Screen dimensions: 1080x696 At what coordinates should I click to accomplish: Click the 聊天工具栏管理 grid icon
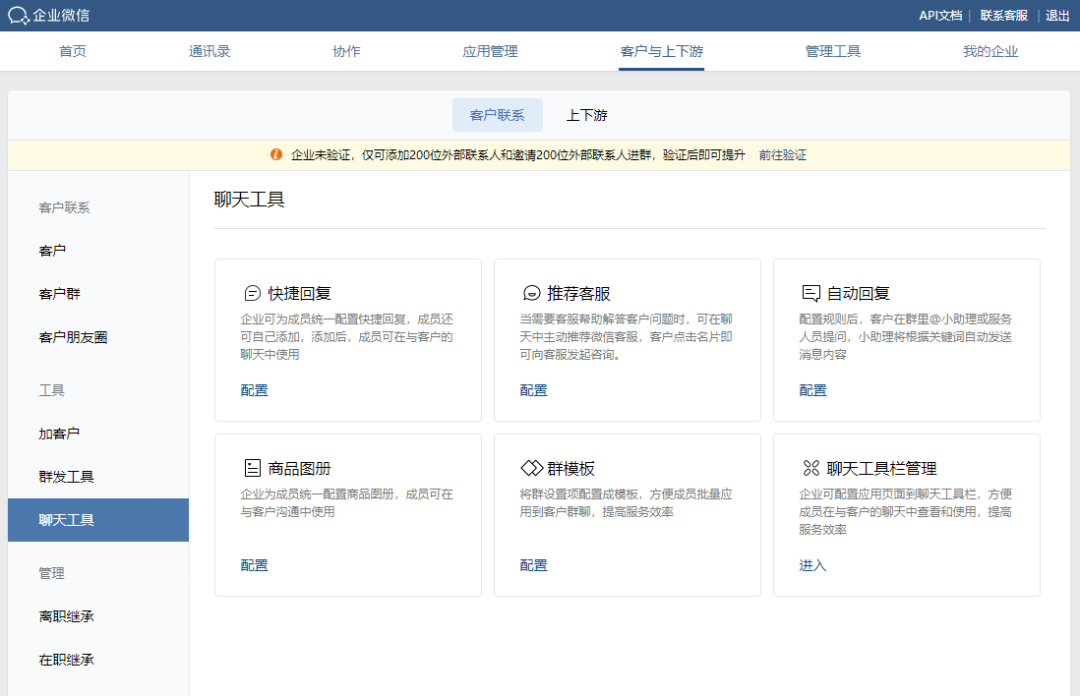point(811,468)
